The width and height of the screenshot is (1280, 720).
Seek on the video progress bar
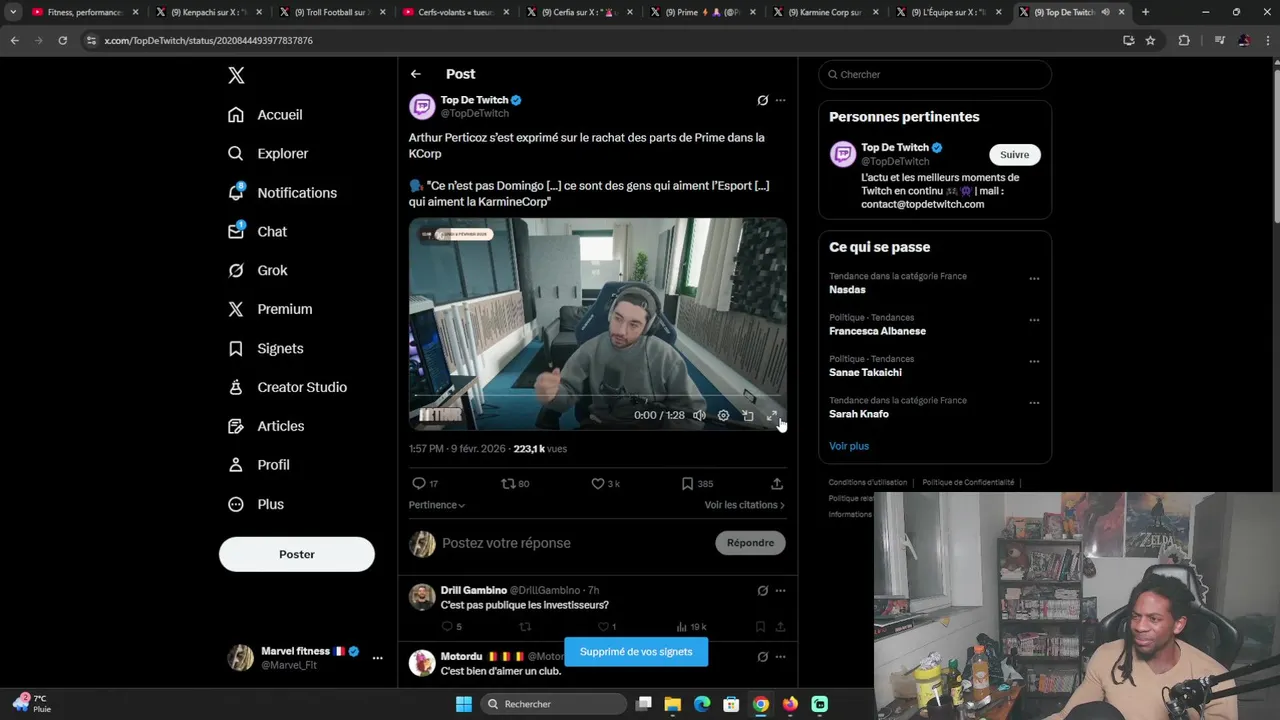click(598, 396)
